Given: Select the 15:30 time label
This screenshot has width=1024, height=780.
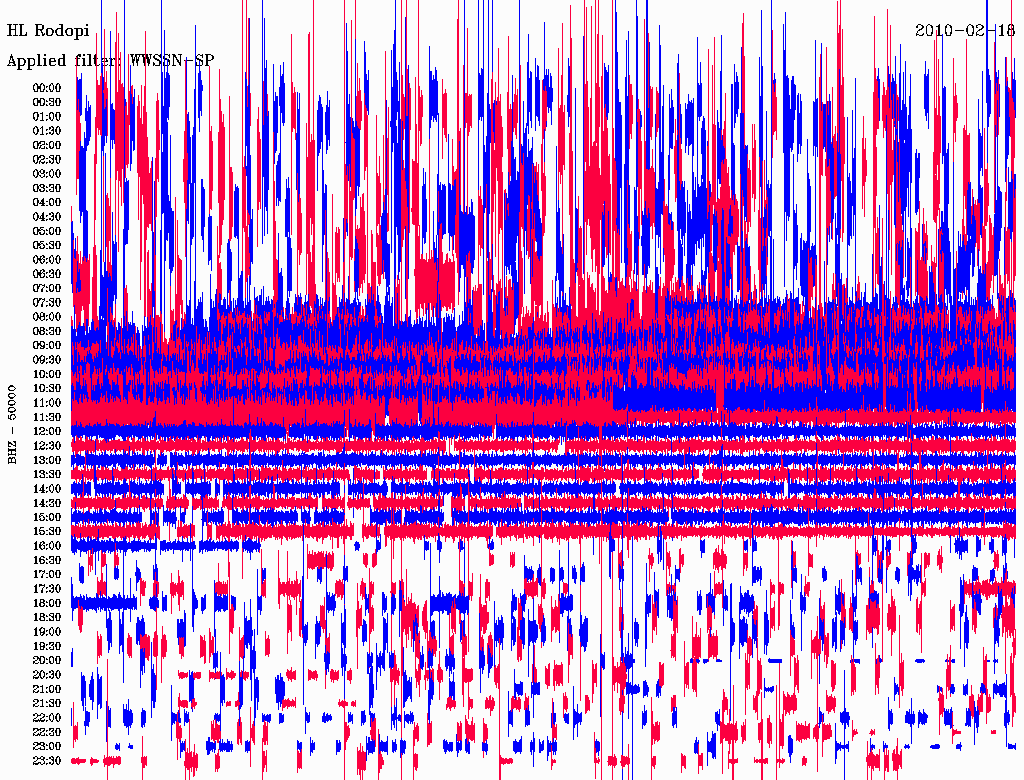Looking at the screenshot, I should tap(47, 532).
